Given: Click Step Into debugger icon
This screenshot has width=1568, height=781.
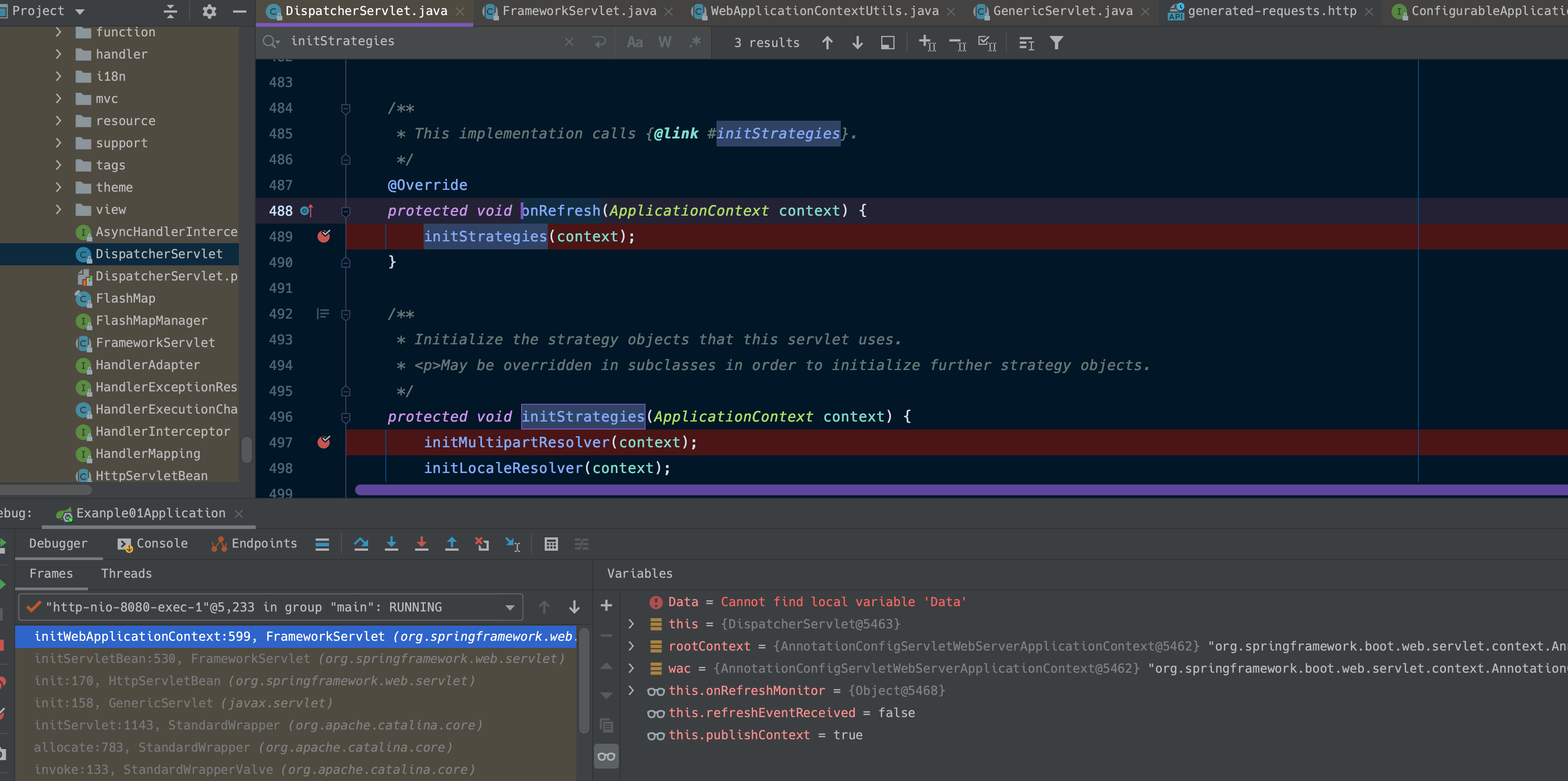Looking at the screenshot, I should tap(392, 544).
